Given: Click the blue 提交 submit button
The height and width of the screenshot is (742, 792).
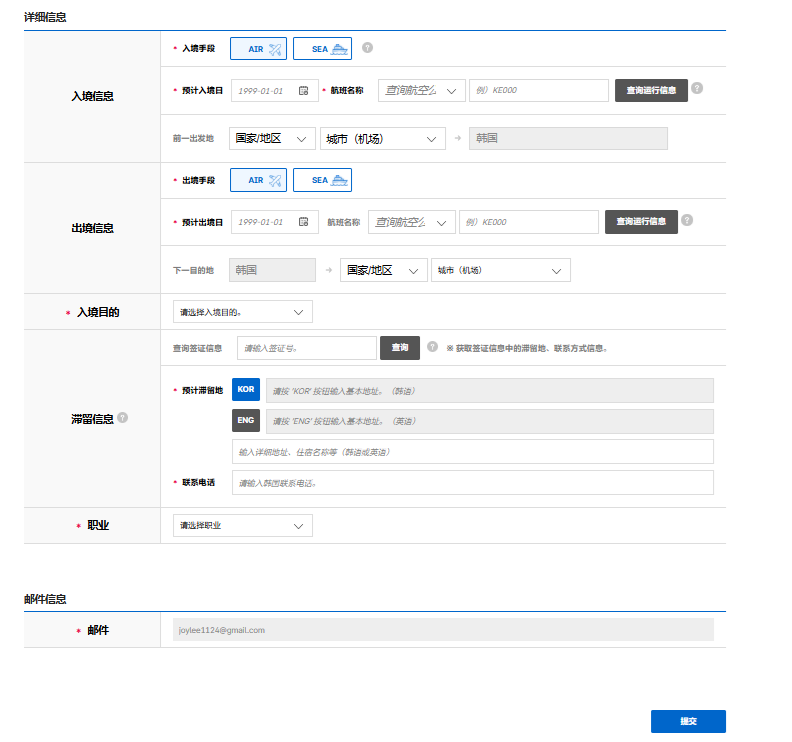Looking at the screenshot, I should [688, 721].
